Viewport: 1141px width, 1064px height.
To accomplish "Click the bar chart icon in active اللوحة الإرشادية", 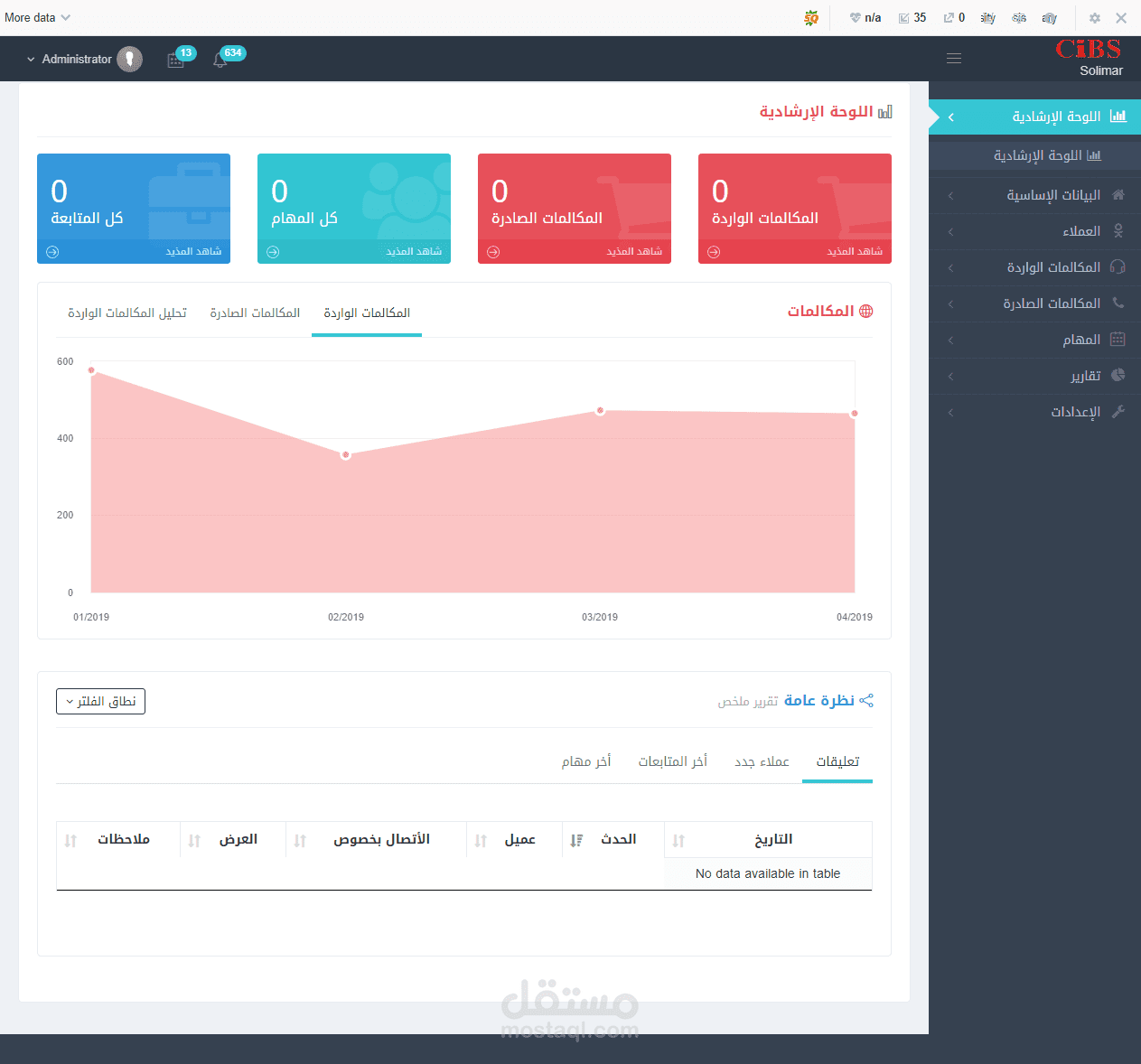I will pos(1118,117).
